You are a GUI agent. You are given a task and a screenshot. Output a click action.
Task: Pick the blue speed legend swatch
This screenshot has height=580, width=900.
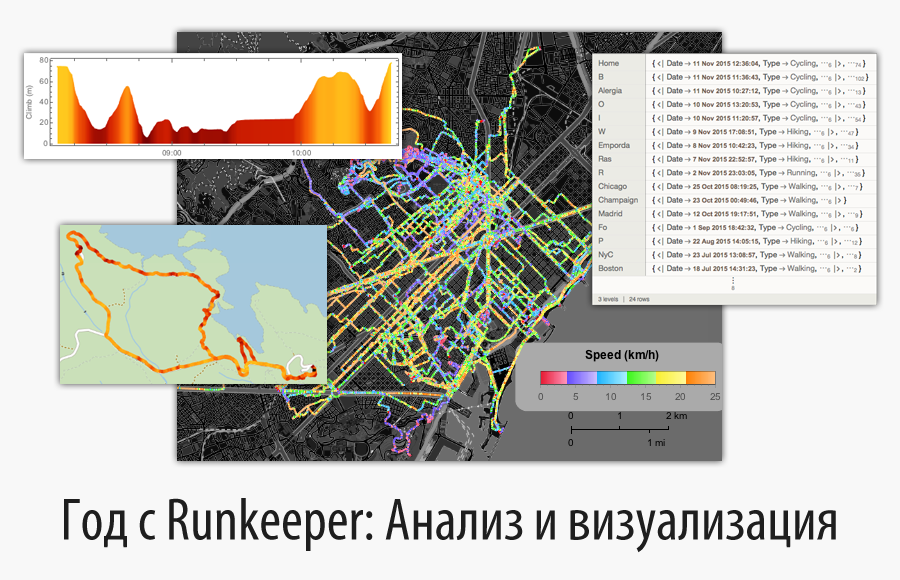pyautogui.click(x=612, y=377)
